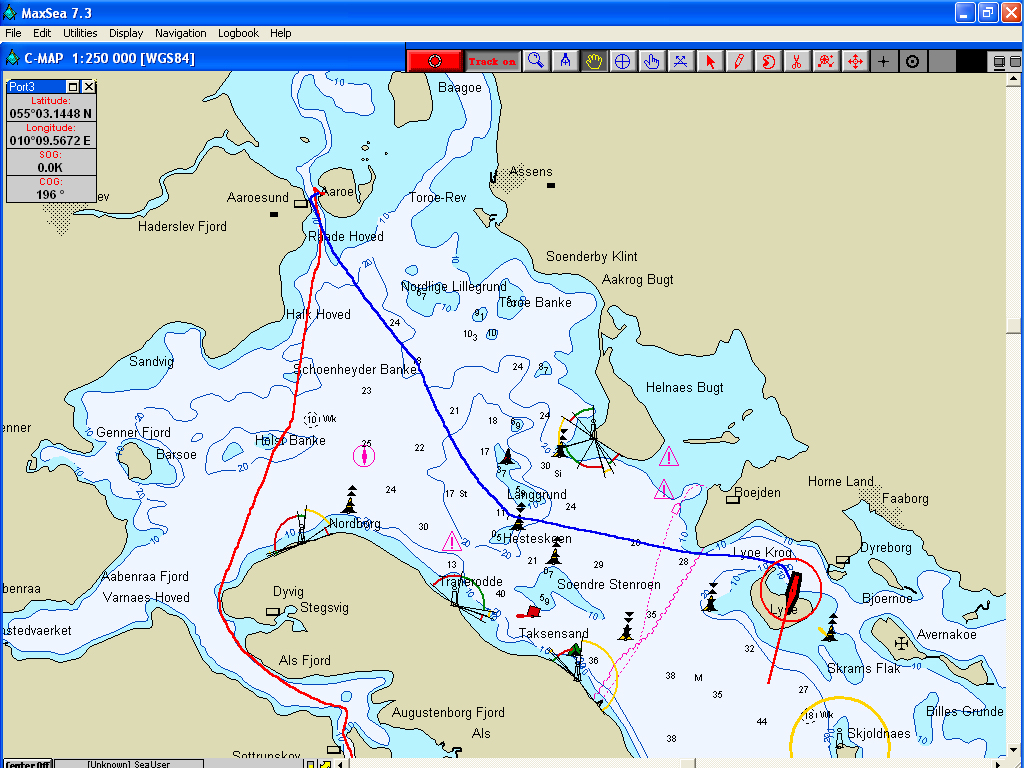Click the C-MAP 1:250 000 chart title
Image resolution: width=1024 pixels, height=768 pixels.
109,58
